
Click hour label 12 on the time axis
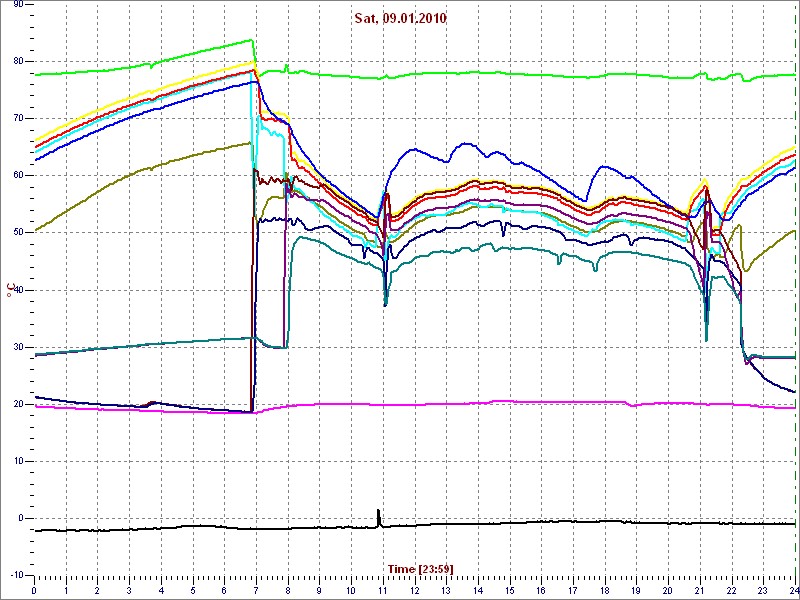click(x=414, y=591)
